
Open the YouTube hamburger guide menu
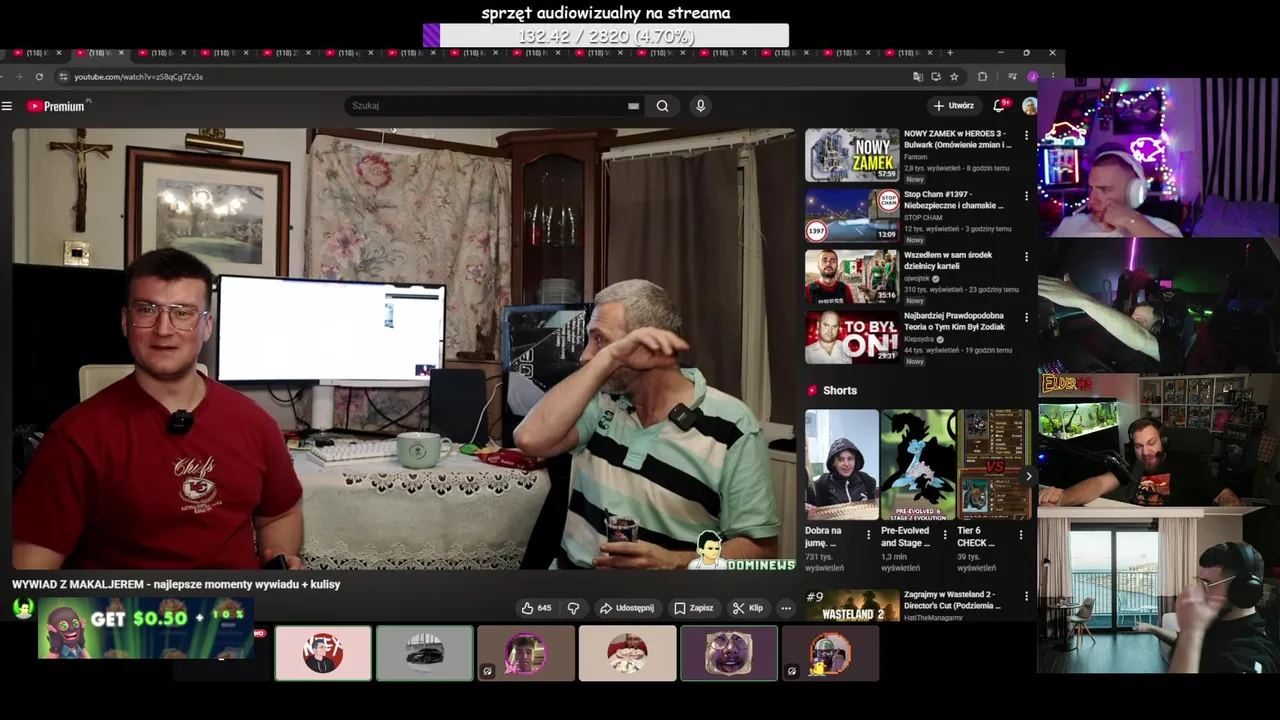pyautogui.click(x=7, y=106)
